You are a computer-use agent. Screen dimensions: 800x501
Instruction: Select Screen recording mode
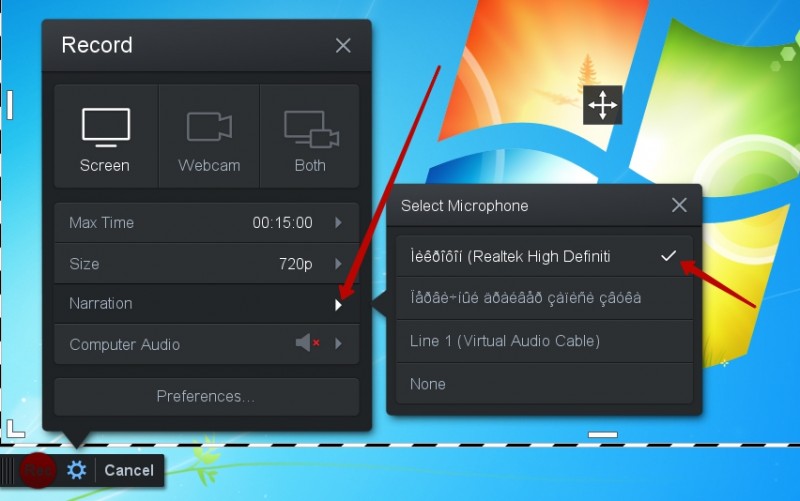click(x=106, y=136)
